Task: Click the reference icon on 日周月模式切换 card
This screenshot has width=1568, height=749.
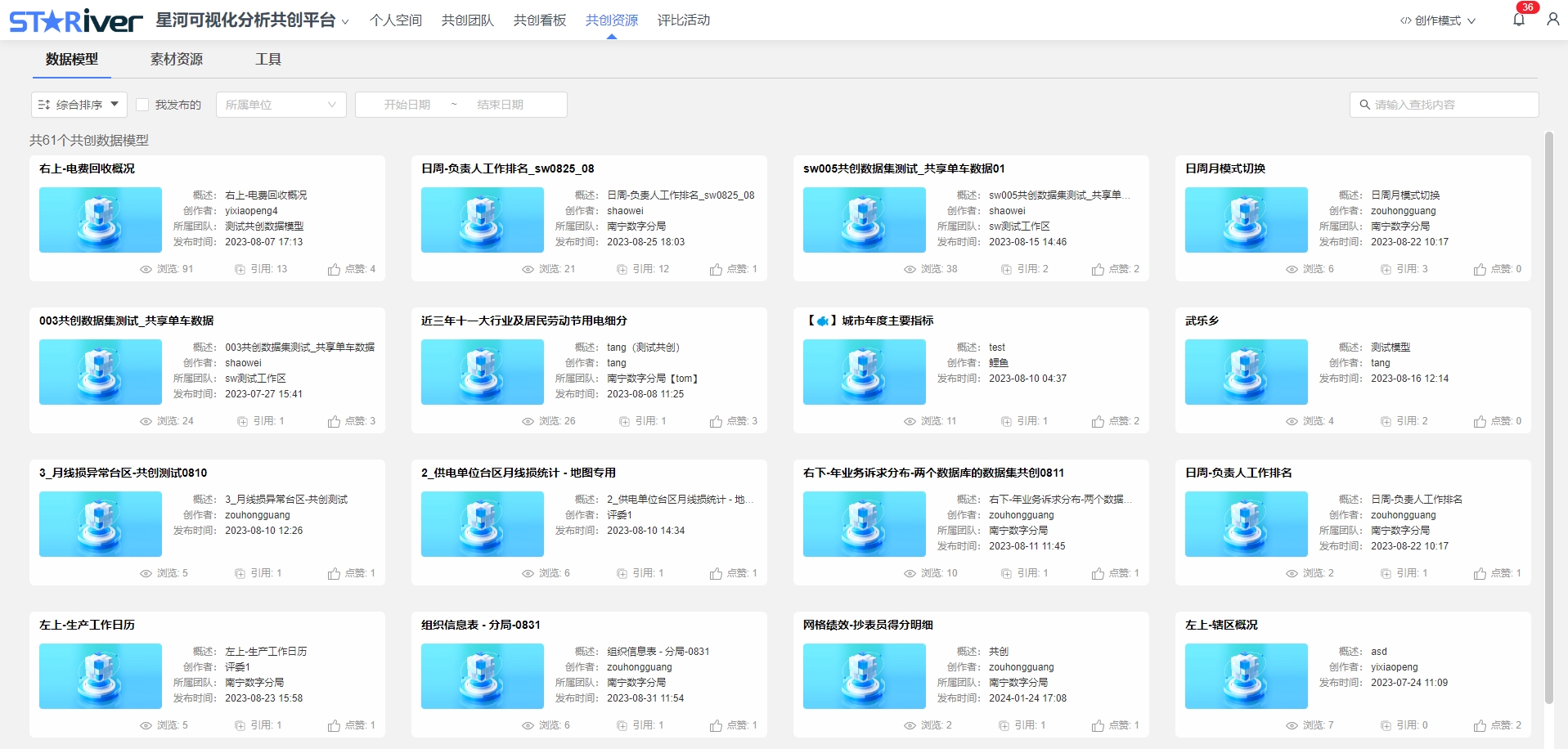Action: click(x=1386, y=270)
